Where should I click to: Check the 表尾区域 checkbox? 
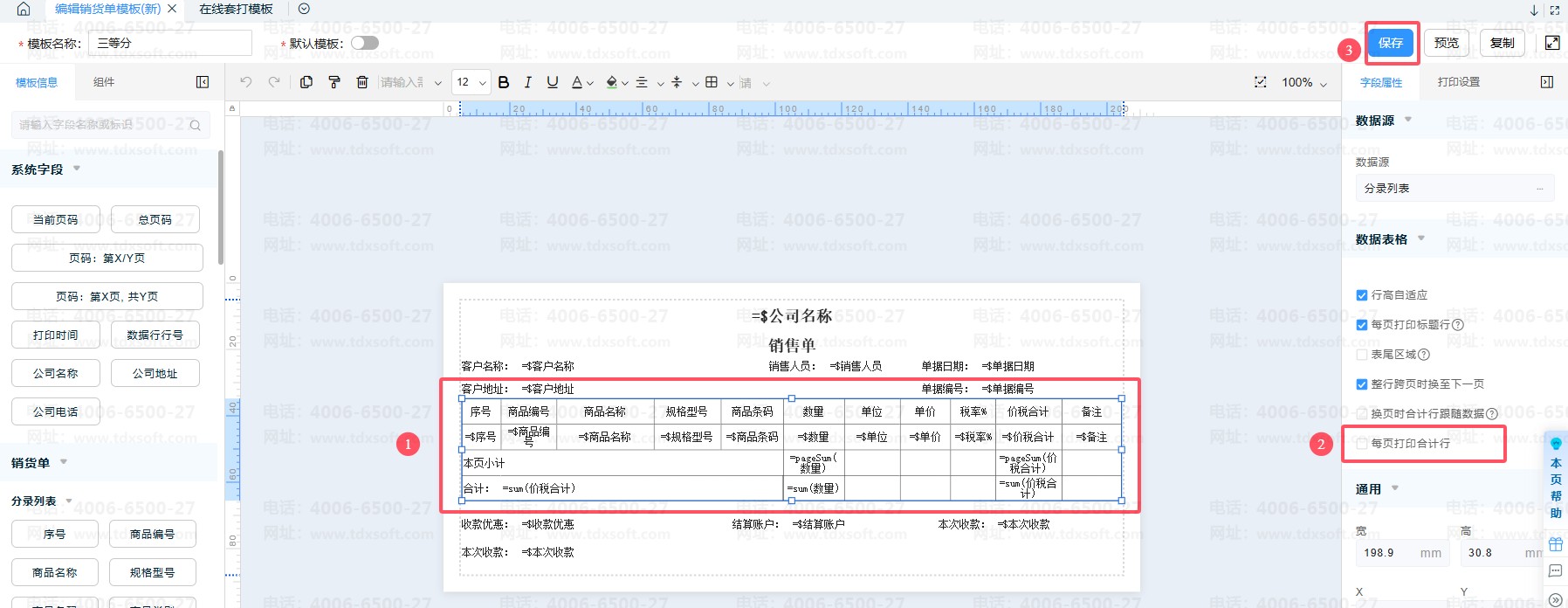[x=1362, y=355]
